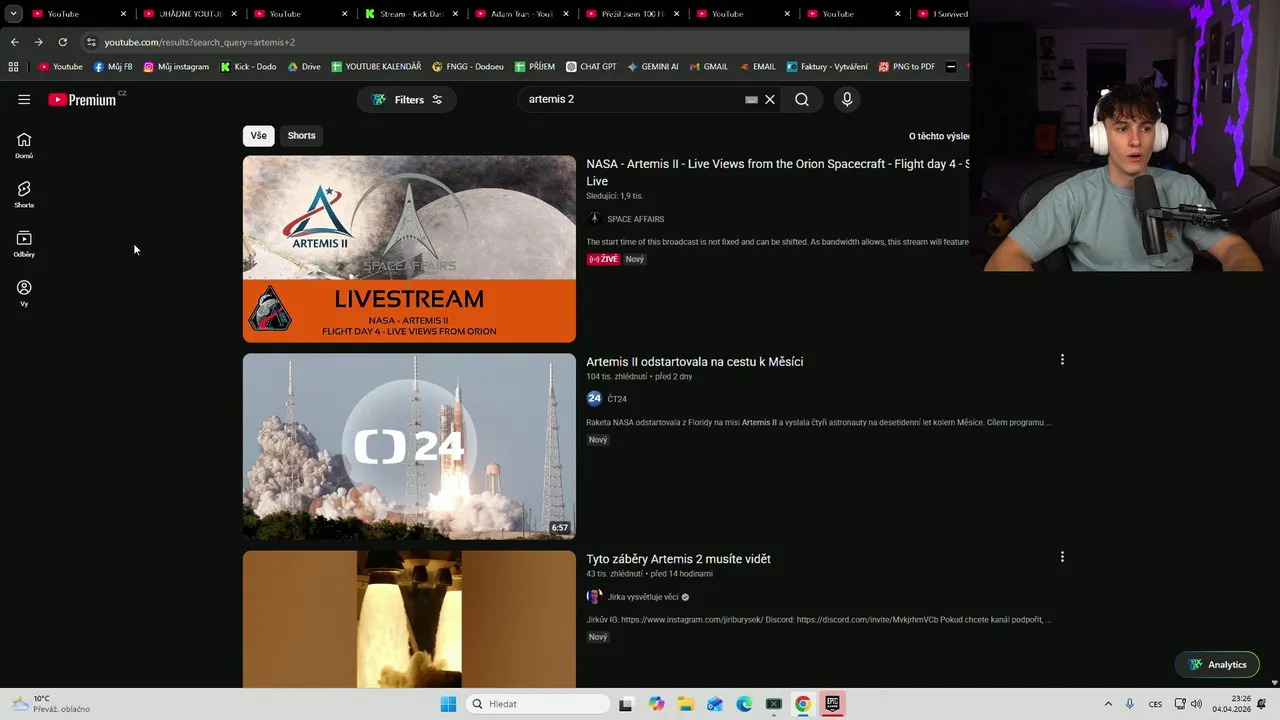This screenshot has width=1280, height=720.
Task: Open the CHAT GPT bookmark
Action: coord(591,67)
